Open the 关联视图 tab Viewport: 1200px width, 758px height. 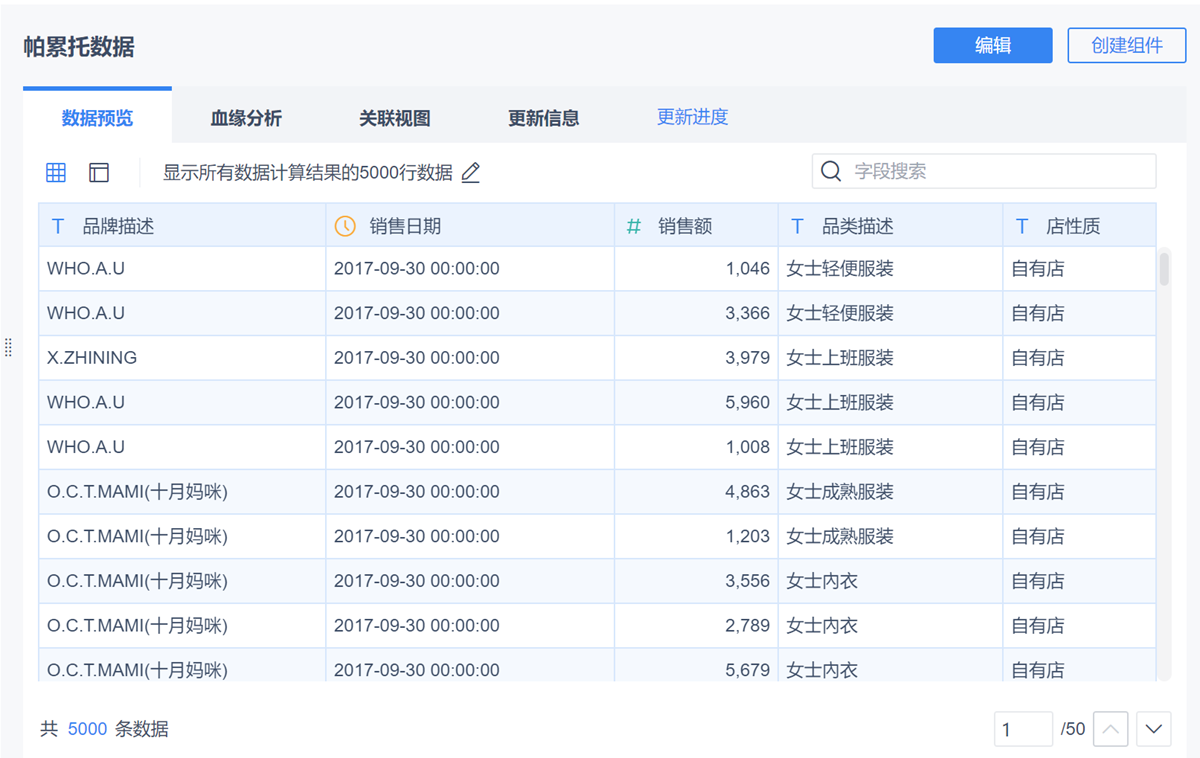(395, 118)
